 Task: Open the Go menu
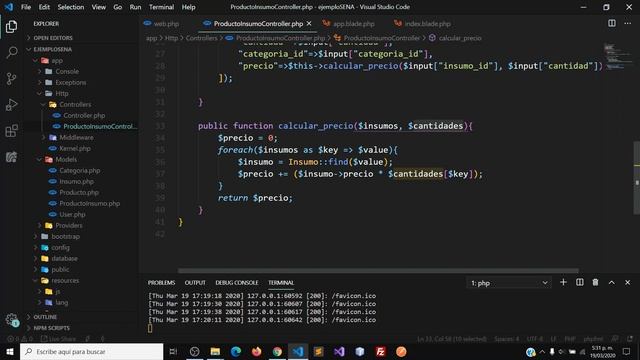118,7
